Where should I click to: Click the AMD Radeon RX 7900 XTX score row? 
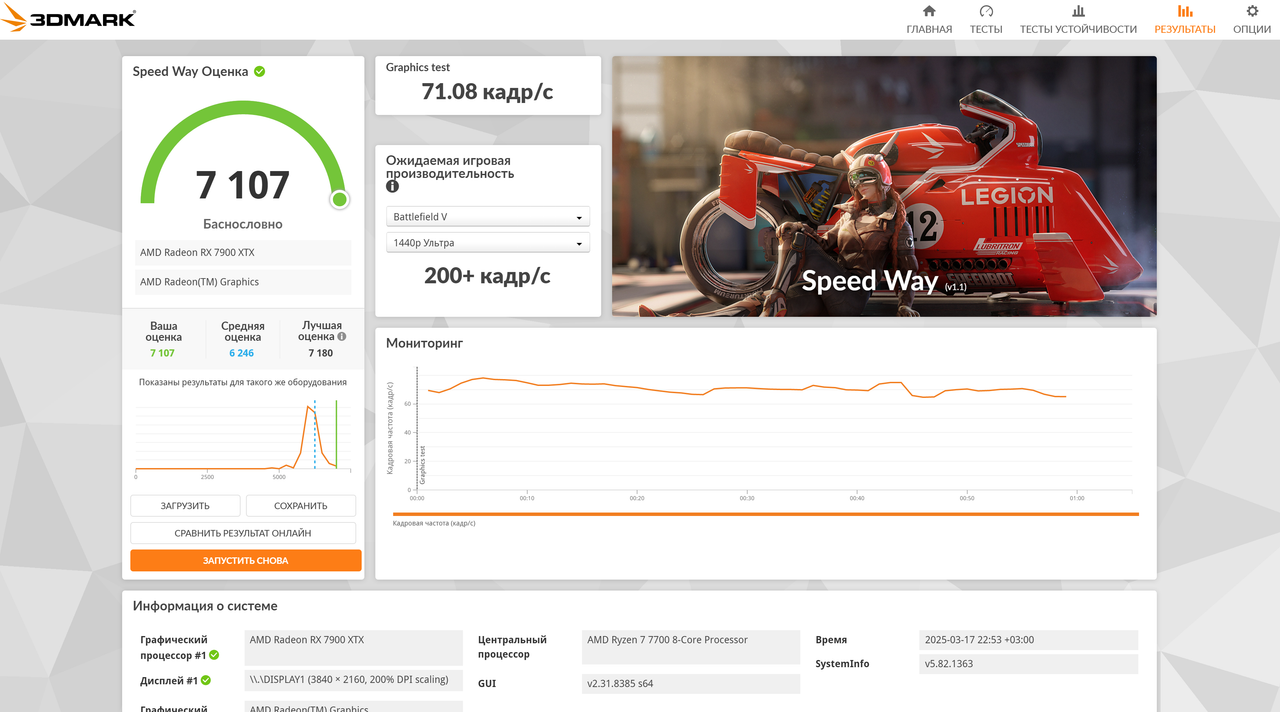[x=243, y=253]
